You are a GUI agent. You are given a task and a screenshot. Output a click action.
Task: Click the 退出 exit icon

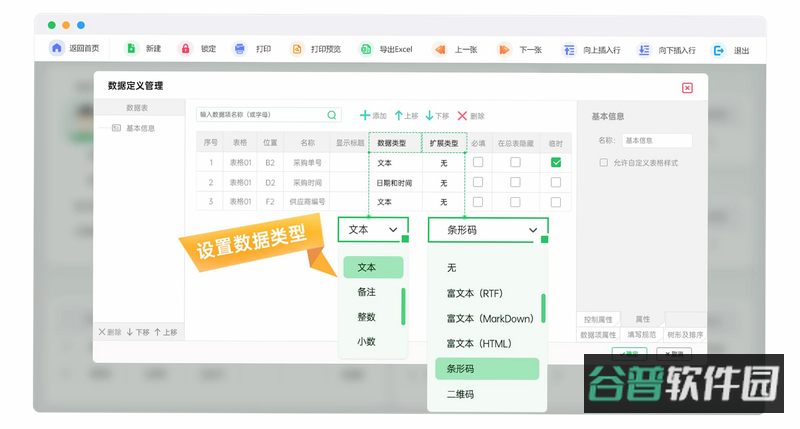(x=718, y=50)
